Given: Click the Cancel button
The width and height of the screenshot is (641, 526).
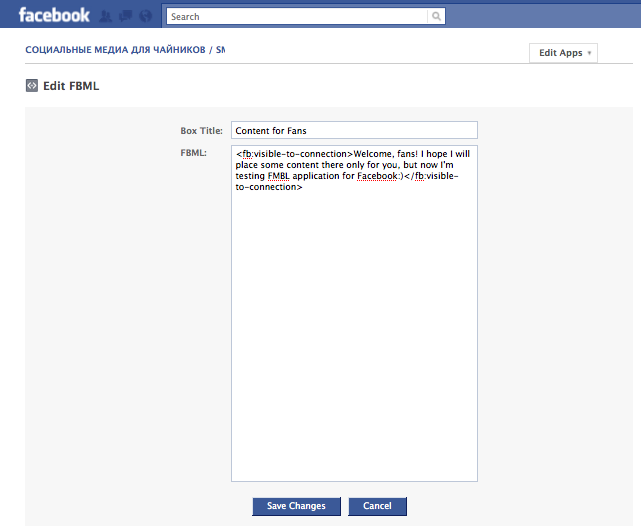Looking at the screenshot, I should click(x=377, y=506).
